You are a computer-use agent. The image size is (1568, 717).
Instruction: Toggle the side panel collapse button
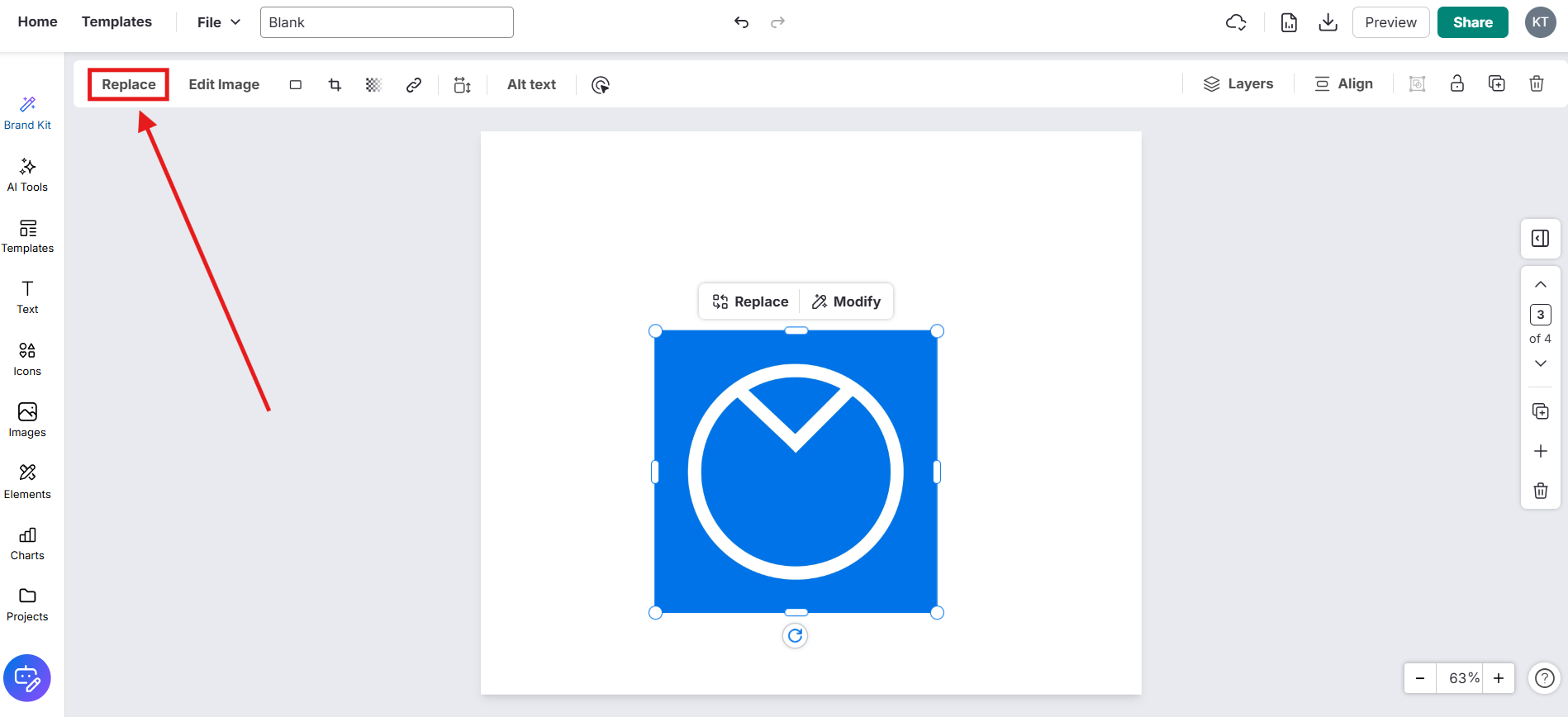point(1540,239)
